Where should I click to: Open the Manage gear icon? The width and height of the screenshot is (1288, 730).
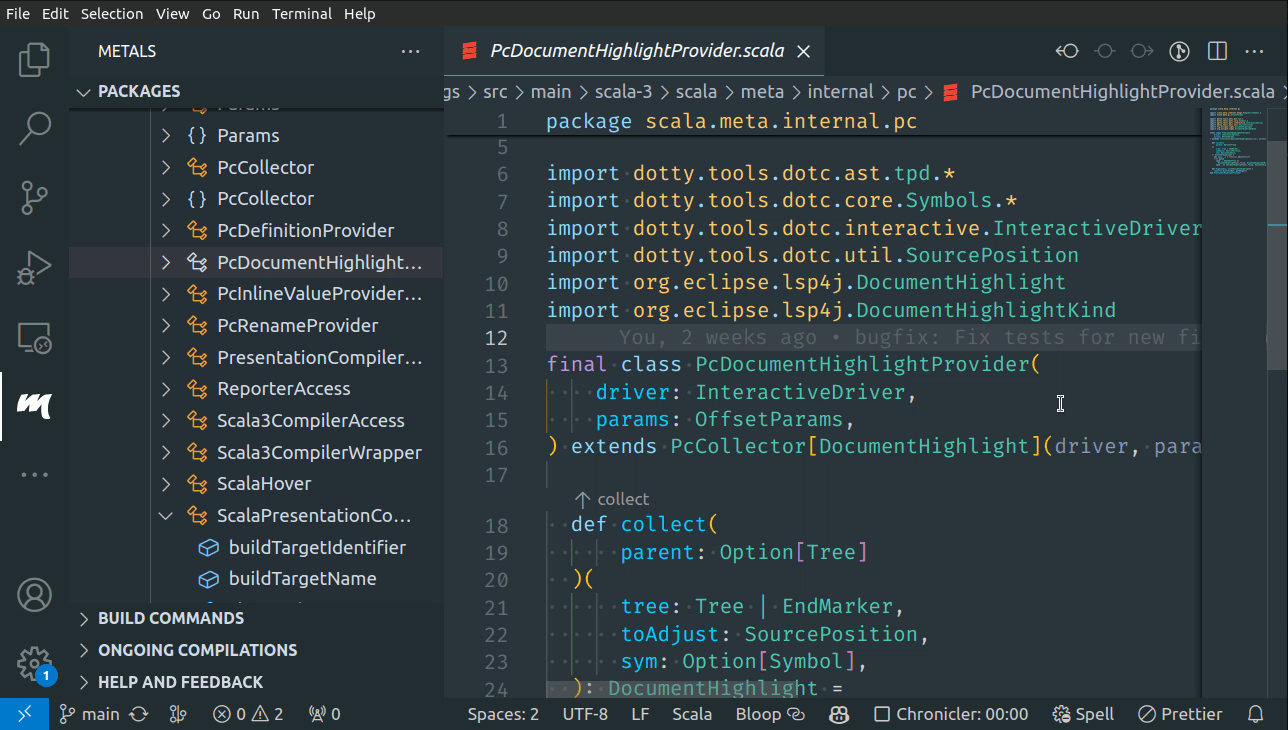point(34,663)
